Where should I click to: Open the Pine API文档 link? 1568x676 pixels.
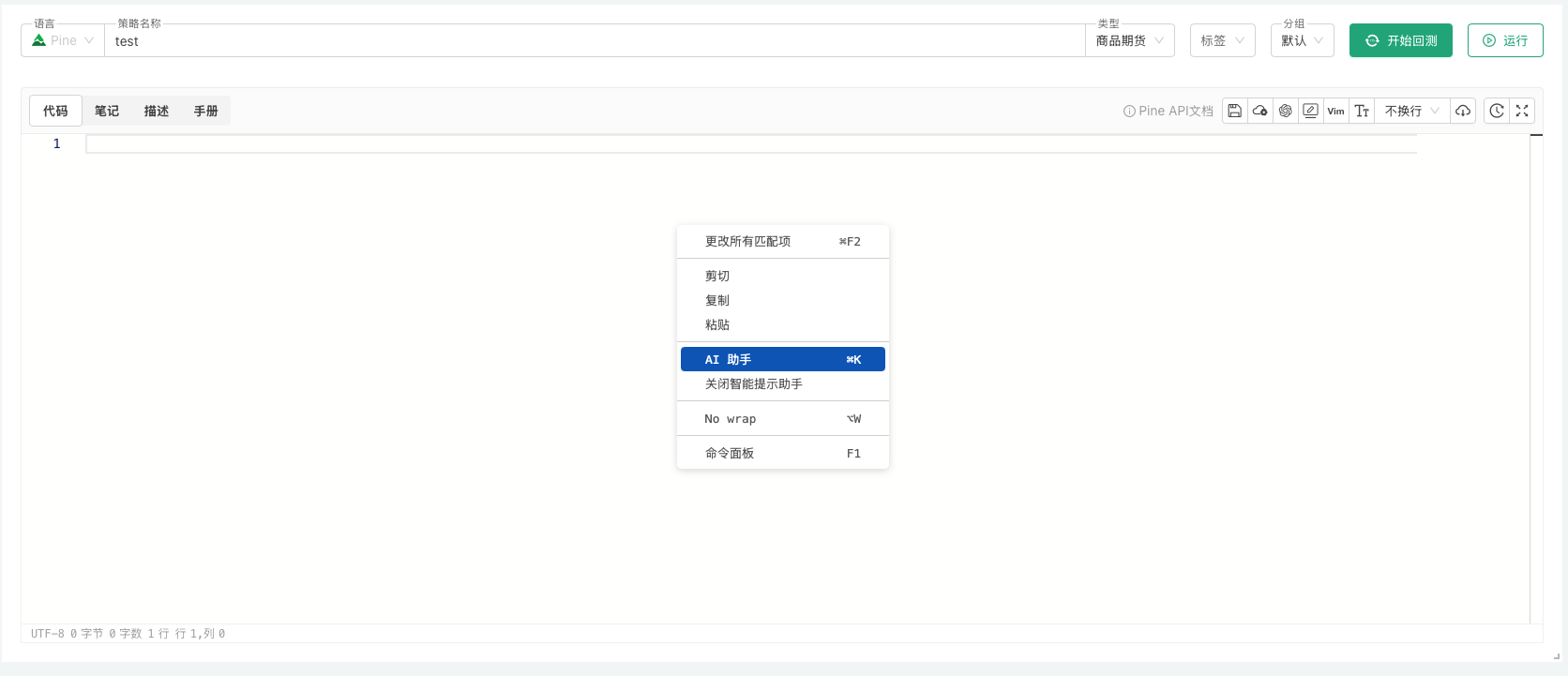(1168, 111)
